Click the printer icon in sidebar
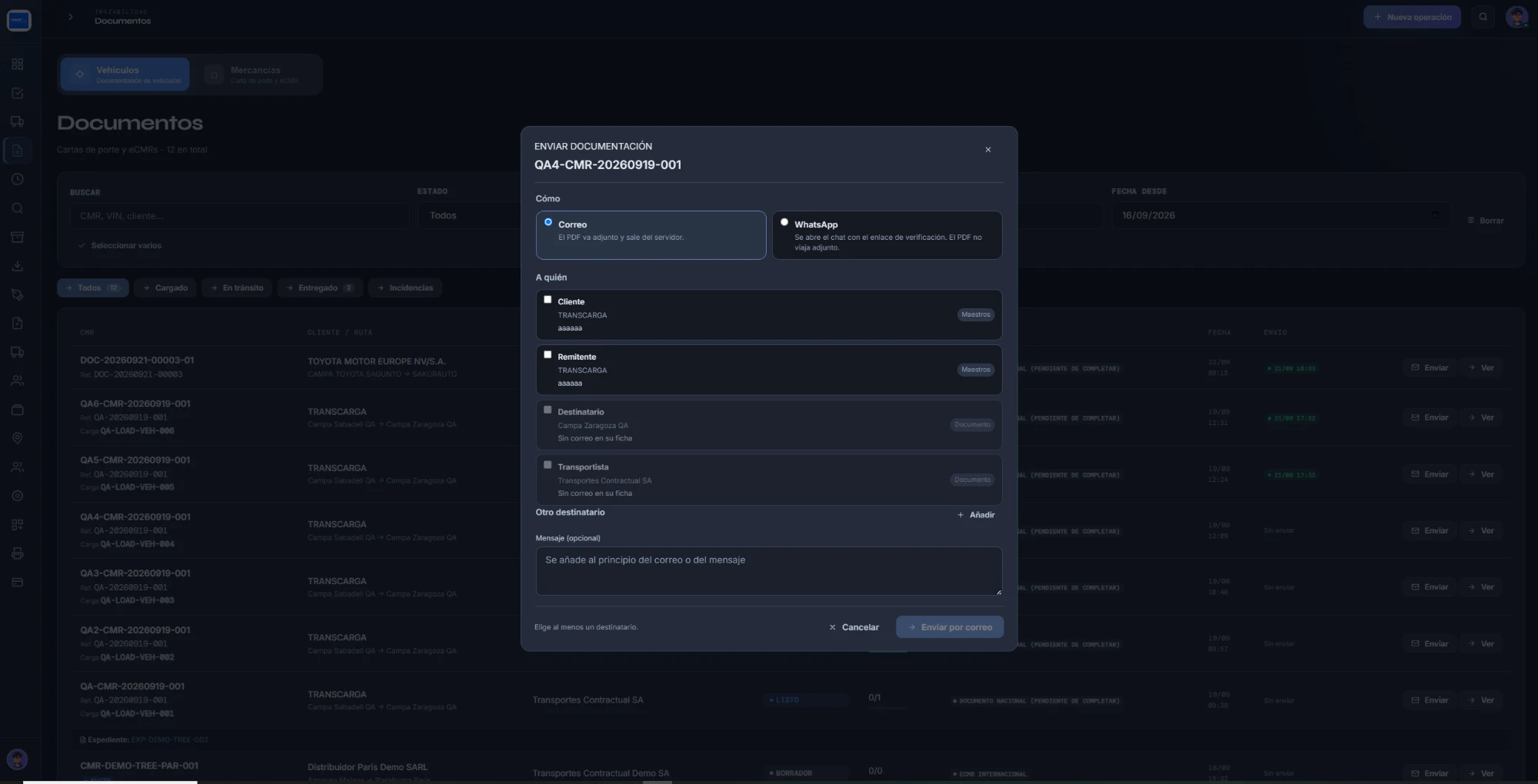This screenshot has width=1538, height=784. pos(18,553)
